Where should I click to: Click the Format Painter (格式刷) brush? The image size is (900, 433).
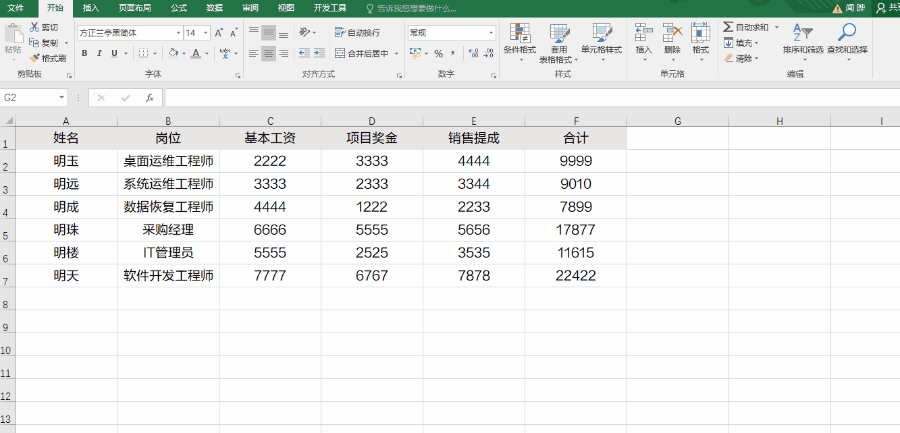point(34,58)
